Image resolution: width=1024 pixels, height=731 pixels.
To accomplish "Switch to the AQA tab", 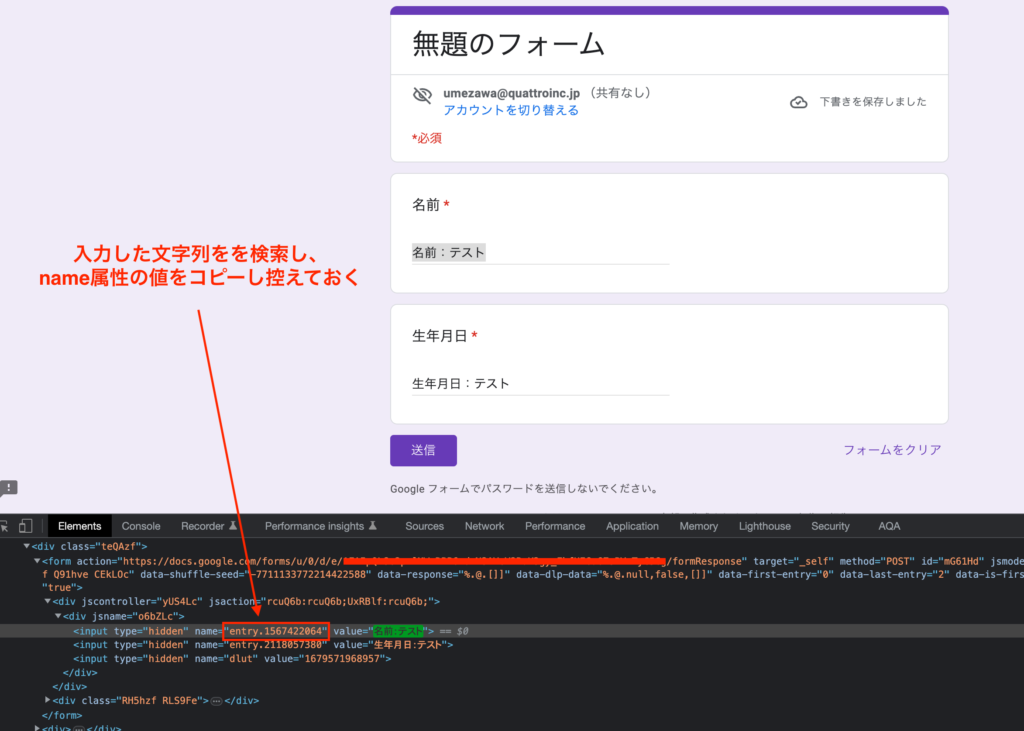I will (x=889, y=526).
